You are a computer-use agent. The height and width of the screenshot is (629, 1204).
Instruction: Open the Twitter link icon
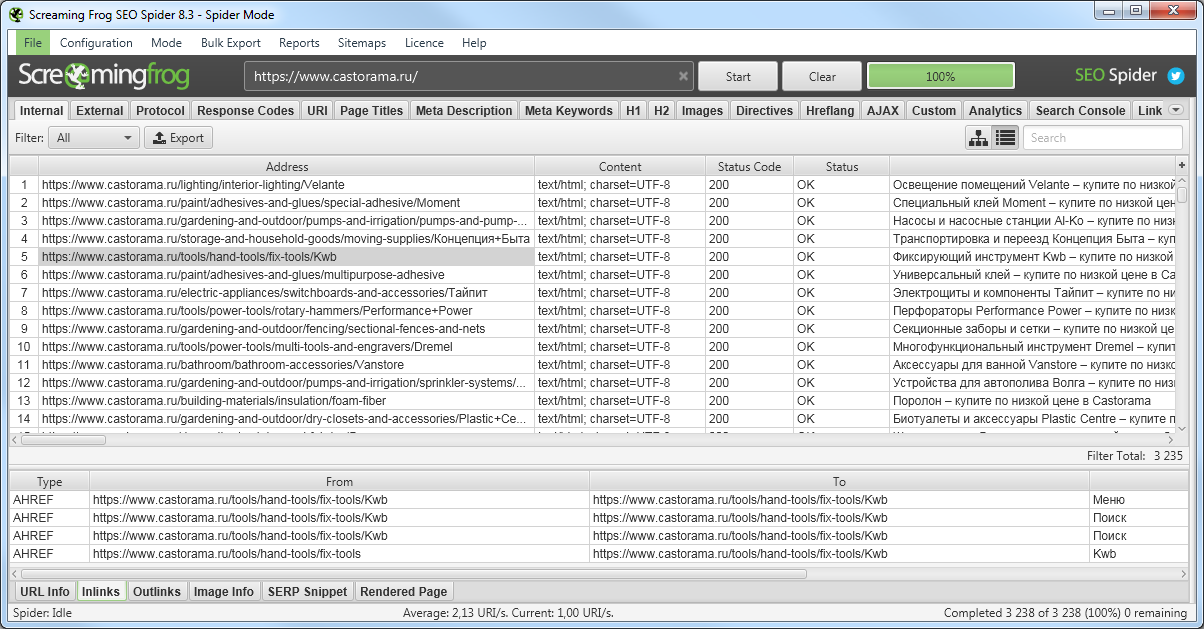click(x=1175, y=76)
